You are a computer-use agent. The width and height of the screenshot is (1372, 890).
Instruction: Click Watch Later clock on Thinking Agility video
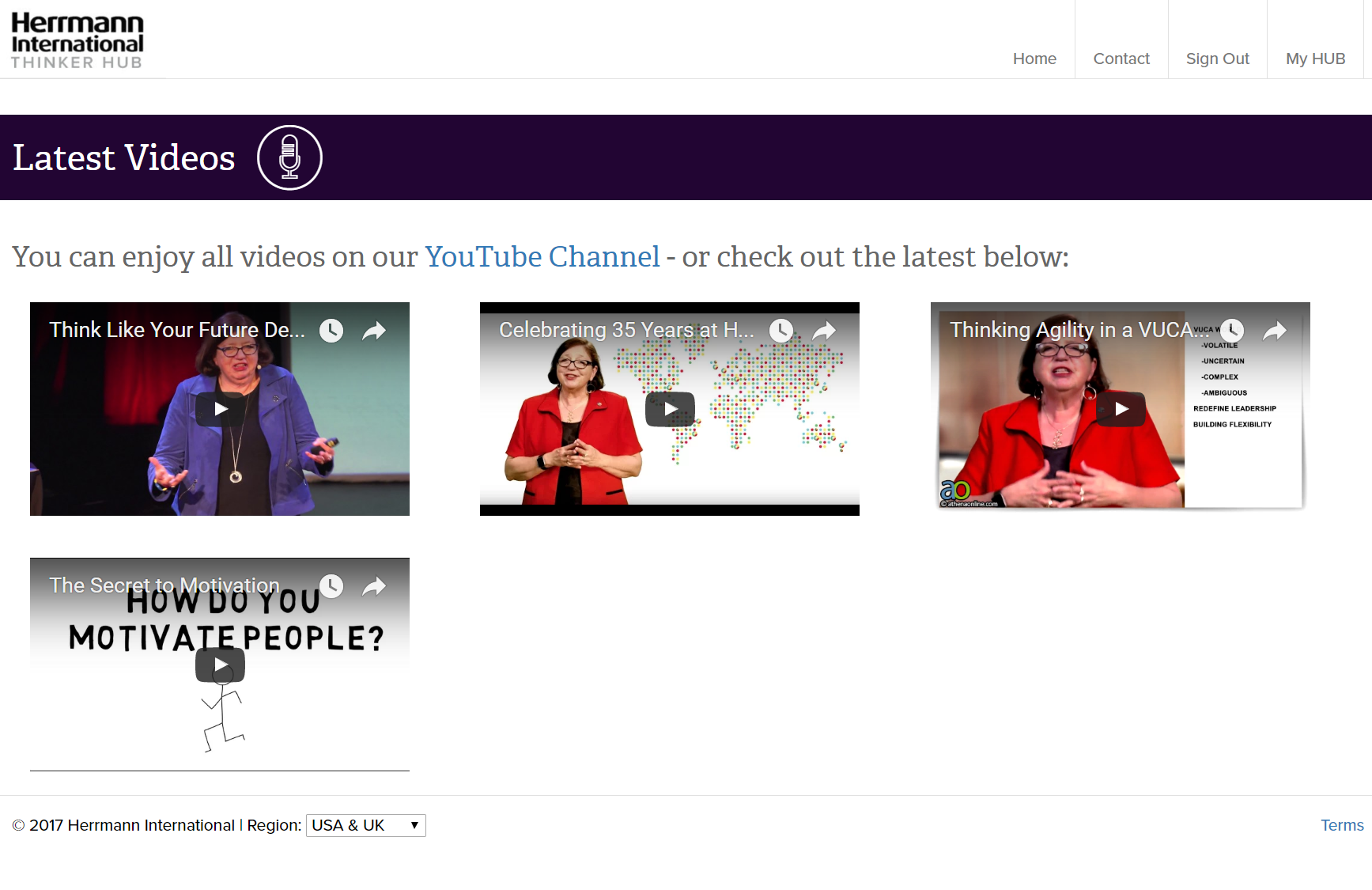1232,331
